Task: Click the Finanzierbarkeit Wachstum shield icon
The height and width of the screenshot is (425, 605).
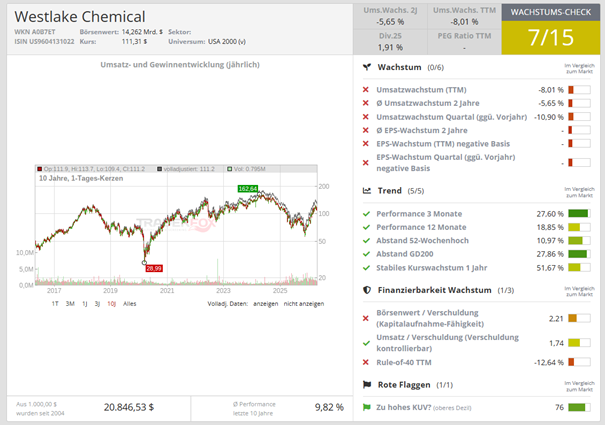Action: tap(367, 290)
